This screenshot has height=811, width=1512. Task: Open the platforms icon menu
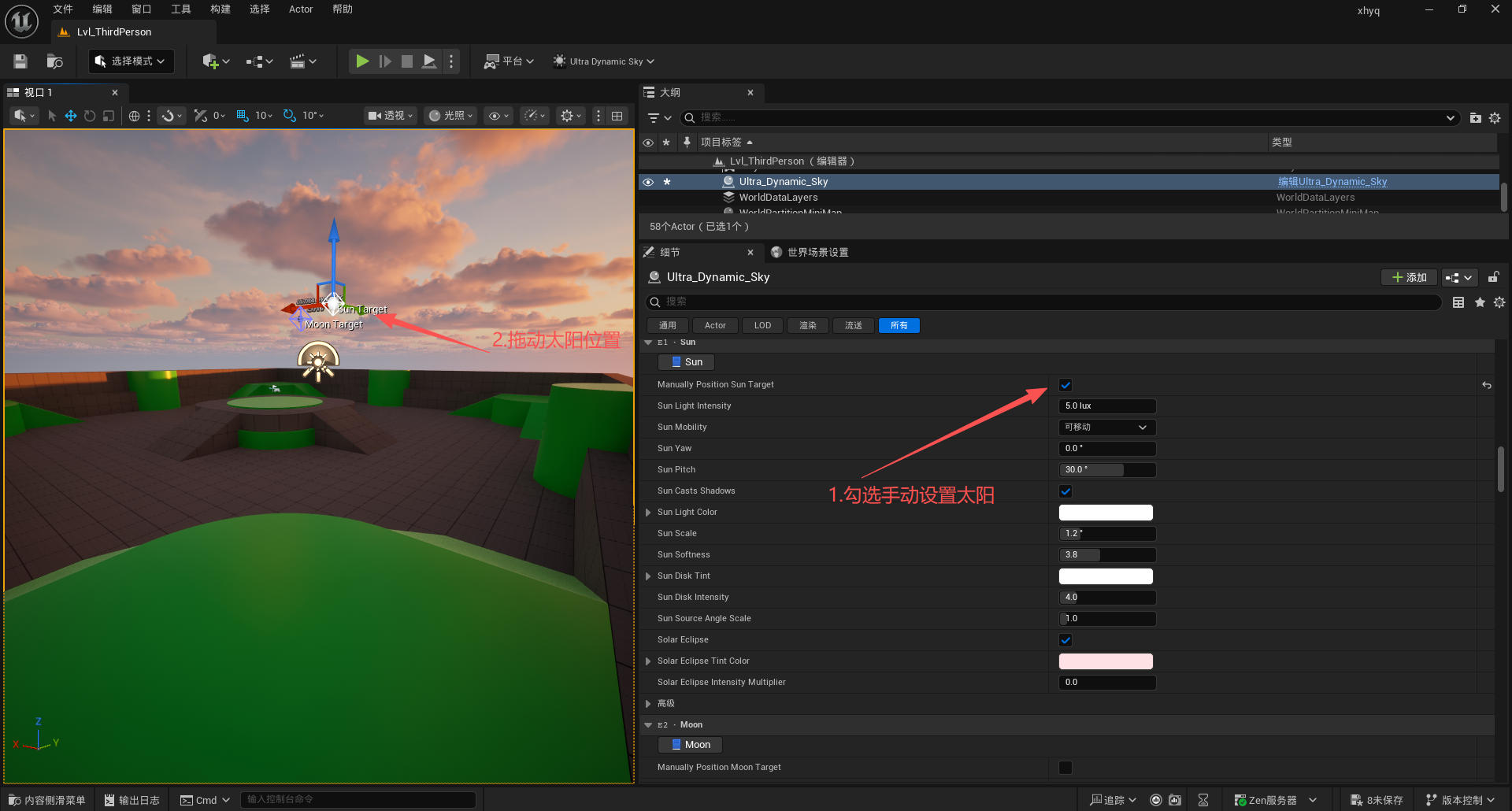[x=510, y=61]
